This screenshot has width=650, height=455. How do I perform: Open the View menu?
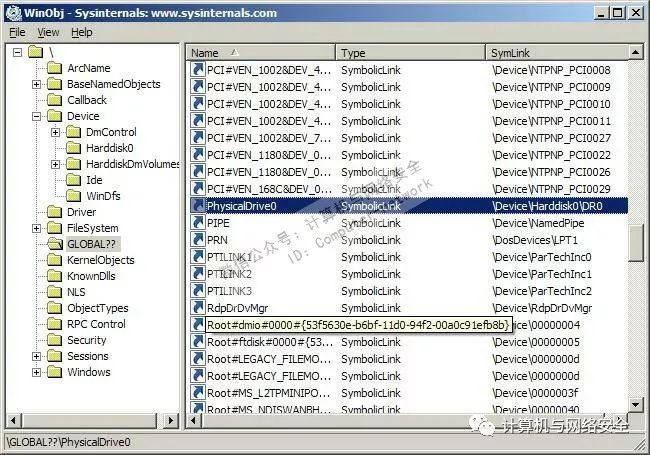click(48, 32)
